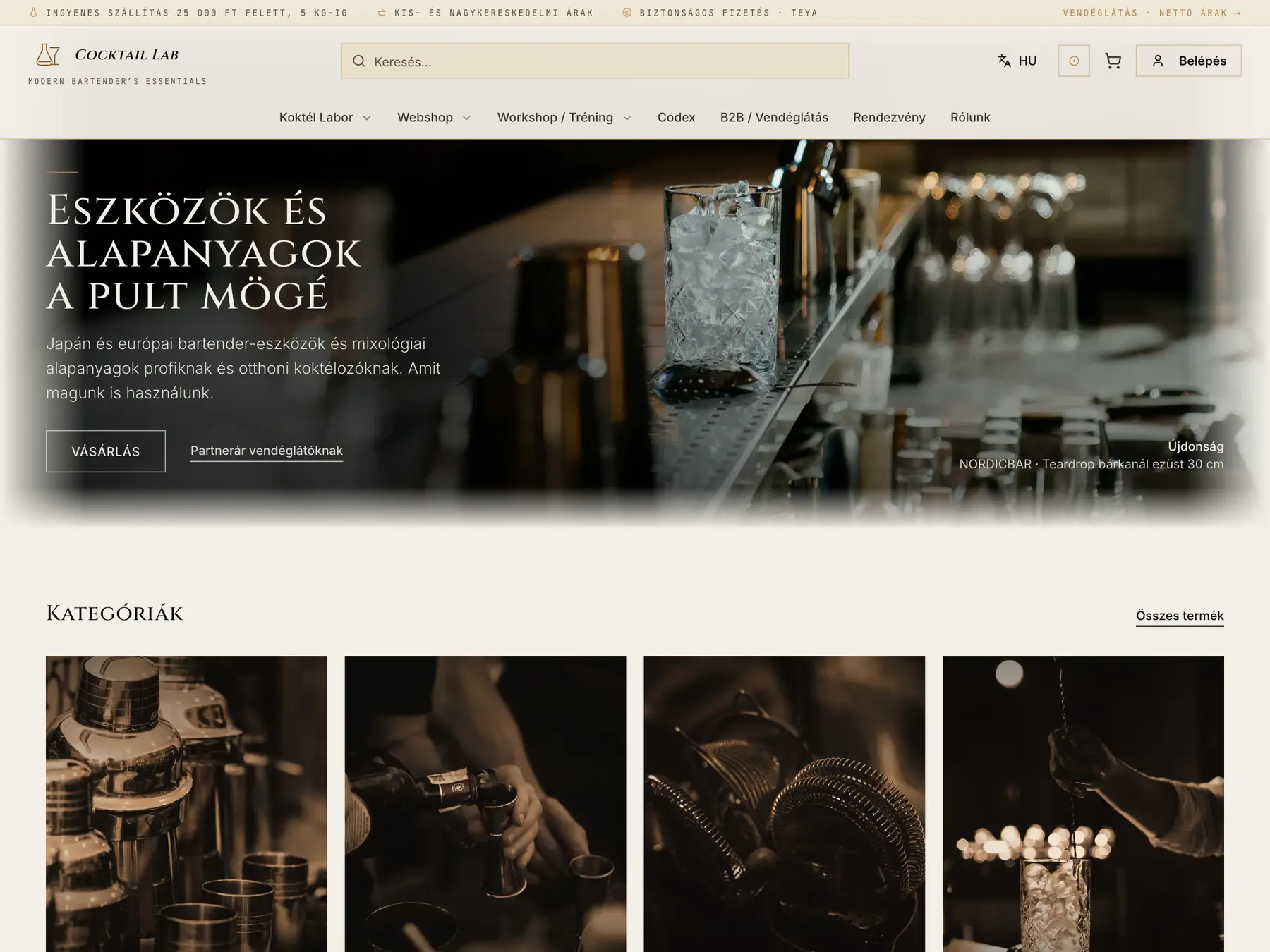Image resolution: width=1270 pixels, height=952 pixels.
Task: Click the HU language label
Action: [1027, 61]
